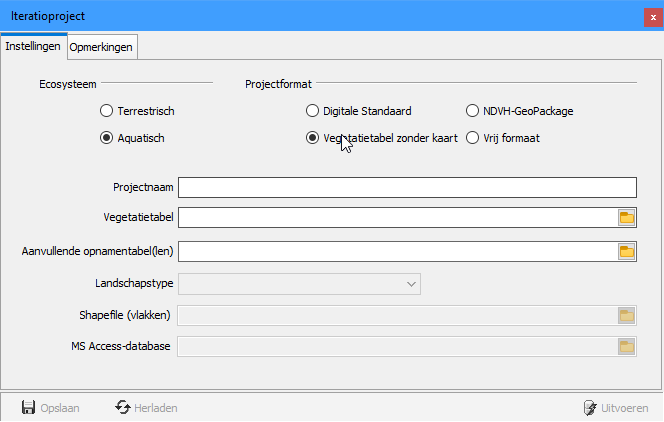Open the Opmerkingen tab
This screenshot has width=664, height=422.
(101, 47)
